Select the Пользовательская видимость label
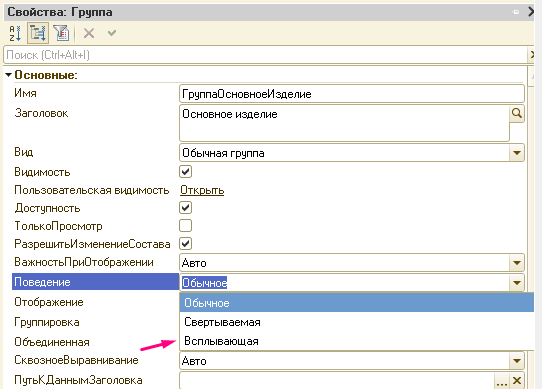 tap(92, 190)
